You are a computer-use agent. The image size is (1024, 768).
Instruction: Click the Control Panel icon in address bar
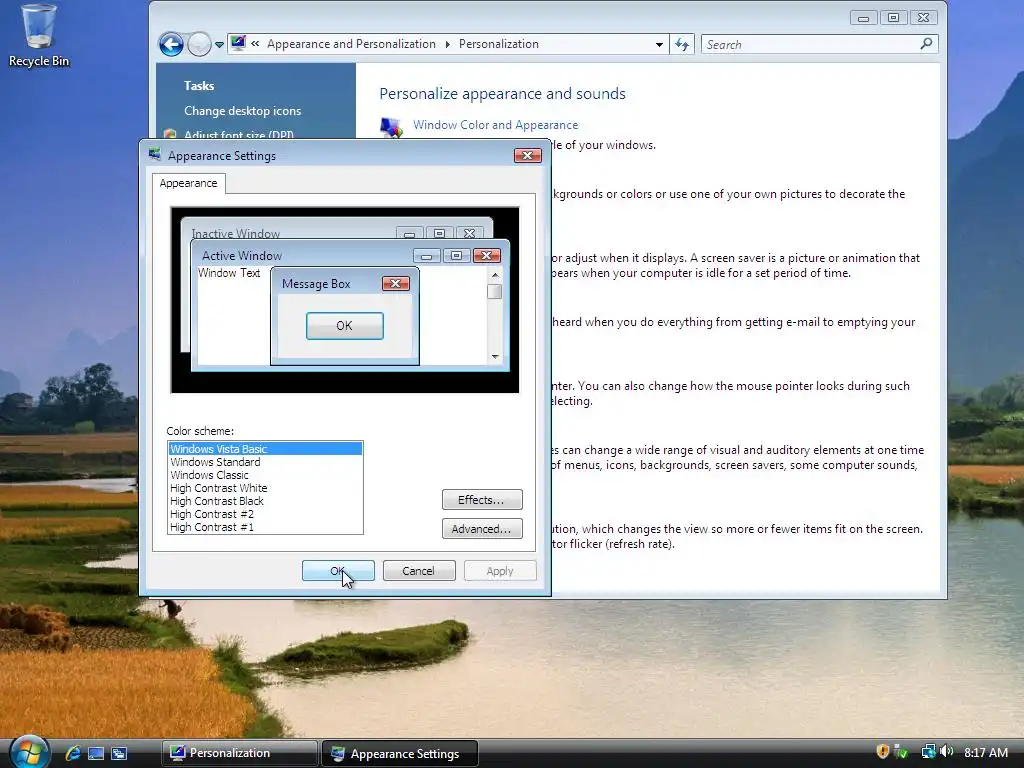[x=238, y=44]
